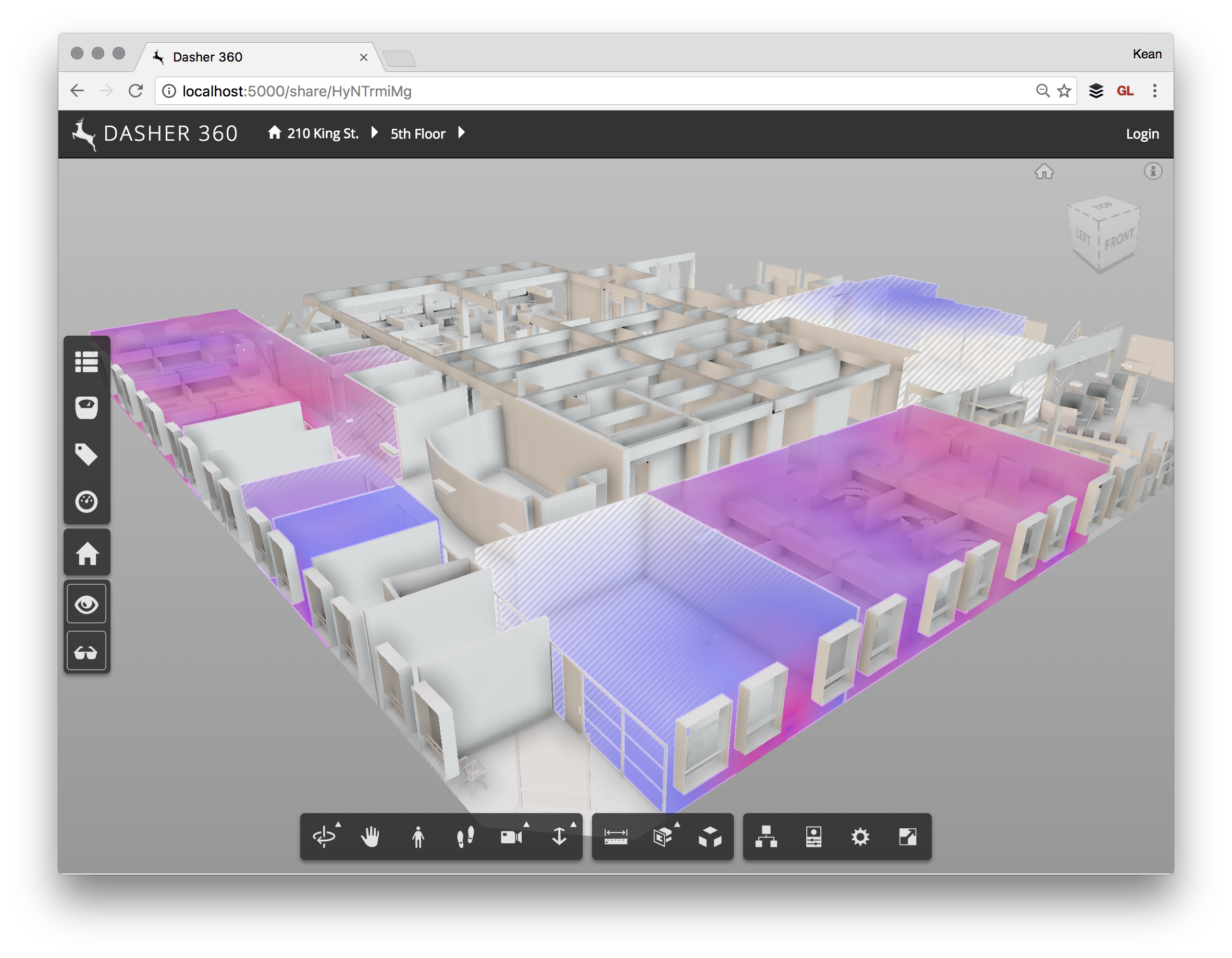This screenshot has width=1232, height=958.
Task: Open the Properties panel
Action: click(814, 837)
